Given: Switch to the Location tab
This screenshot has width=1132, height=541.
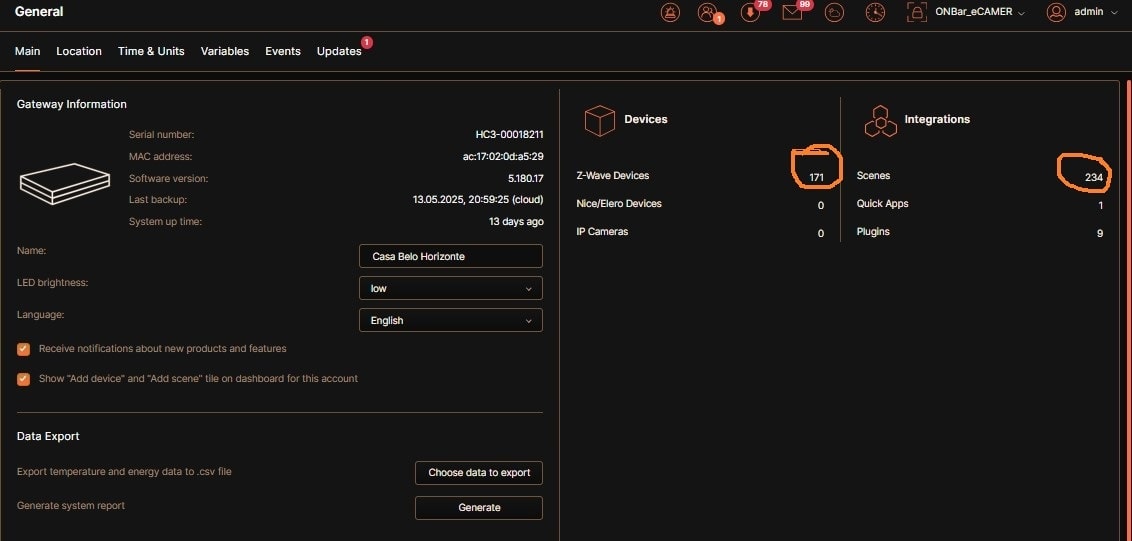Looking at the screenshot, I should pos(79,51).
